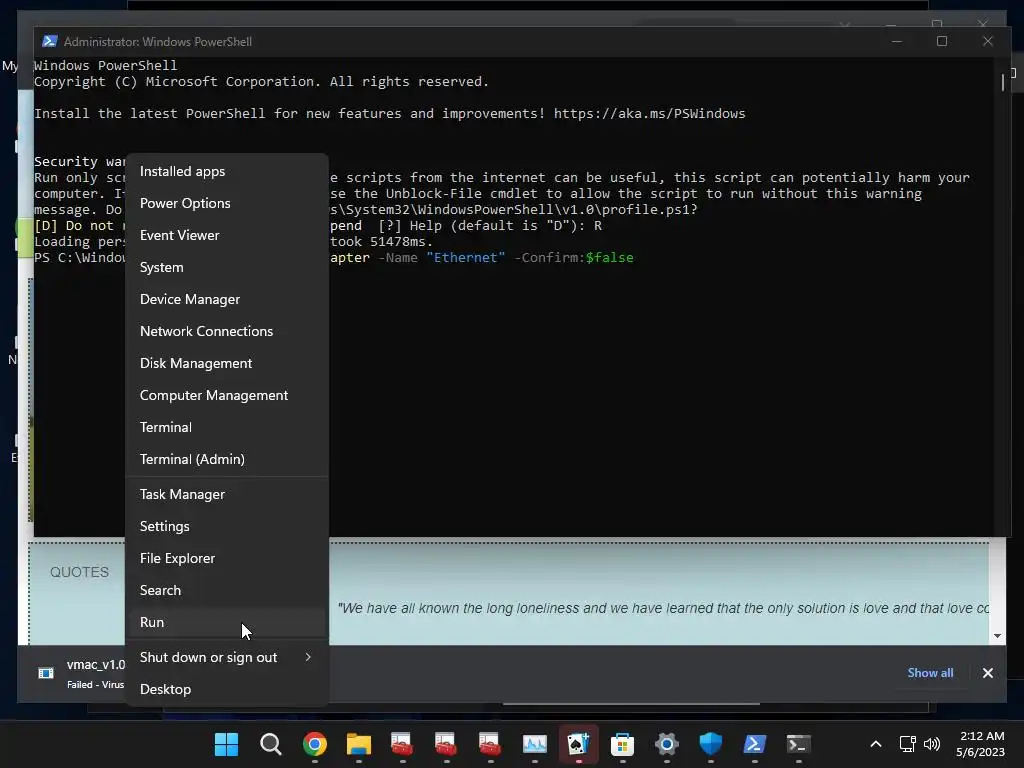The height and width of the screenshot is (768, 1024).
Task: Minimize the PowerShell window
Action: pyautogui.click(x=897, y=41)
